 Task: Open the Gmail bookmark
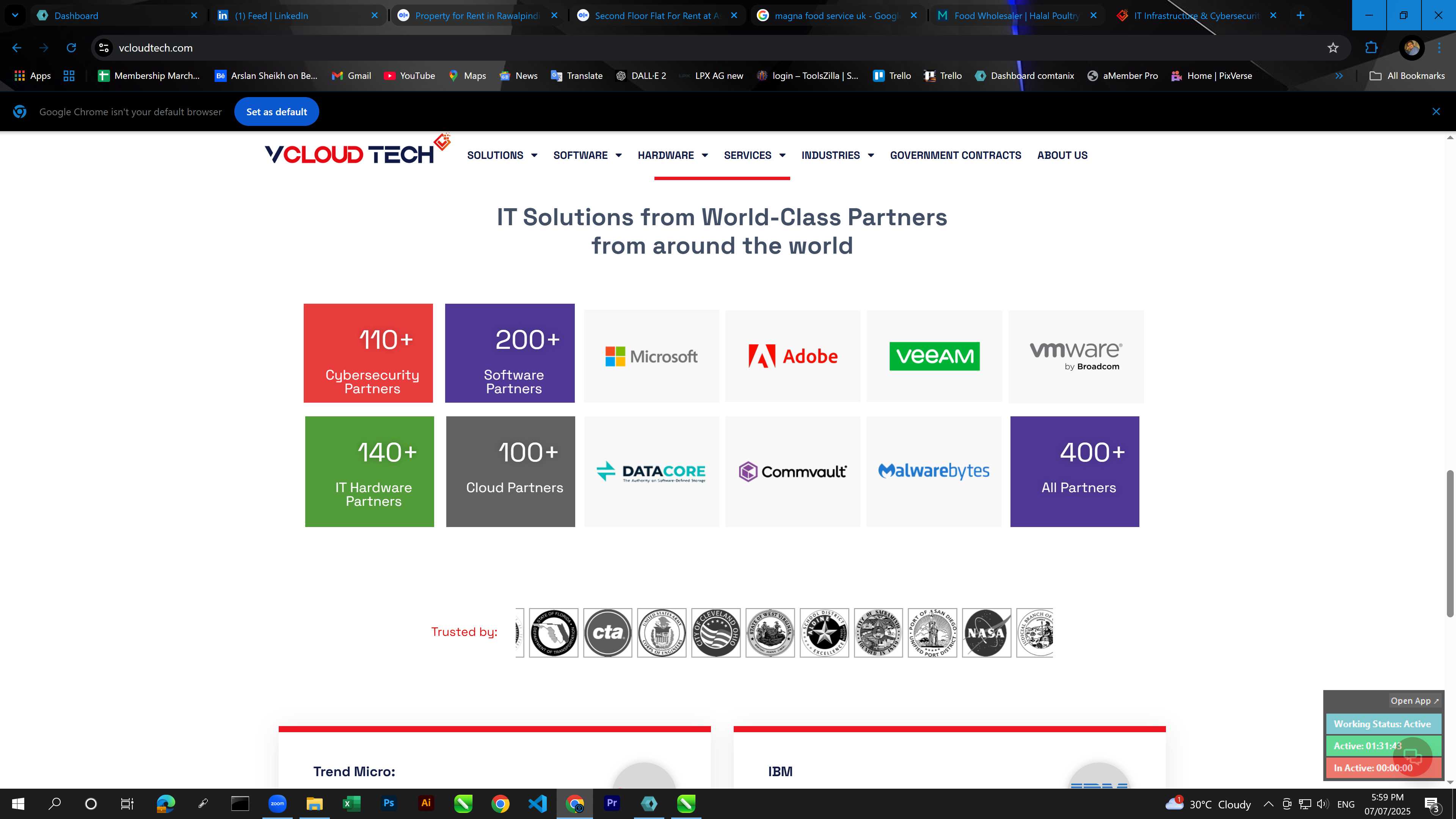pyautogui.click(x=351, y=76)
